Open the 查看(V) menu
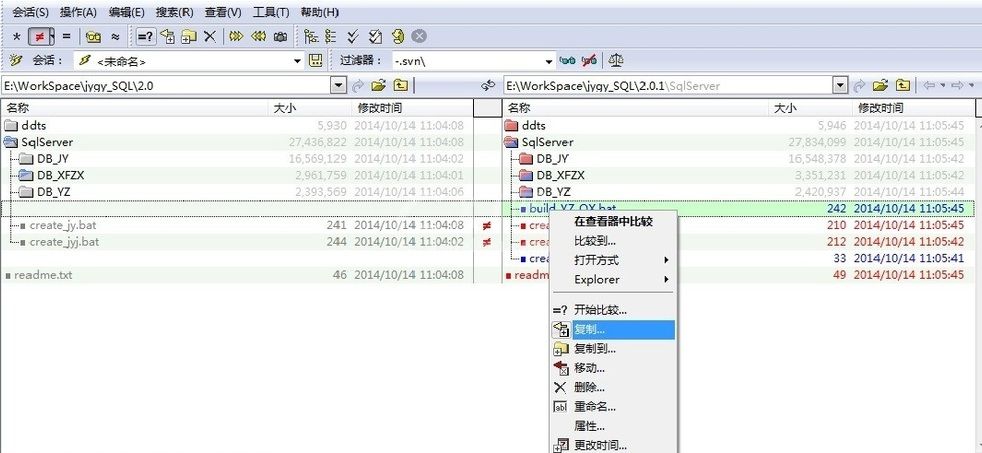 pos(223,12)
